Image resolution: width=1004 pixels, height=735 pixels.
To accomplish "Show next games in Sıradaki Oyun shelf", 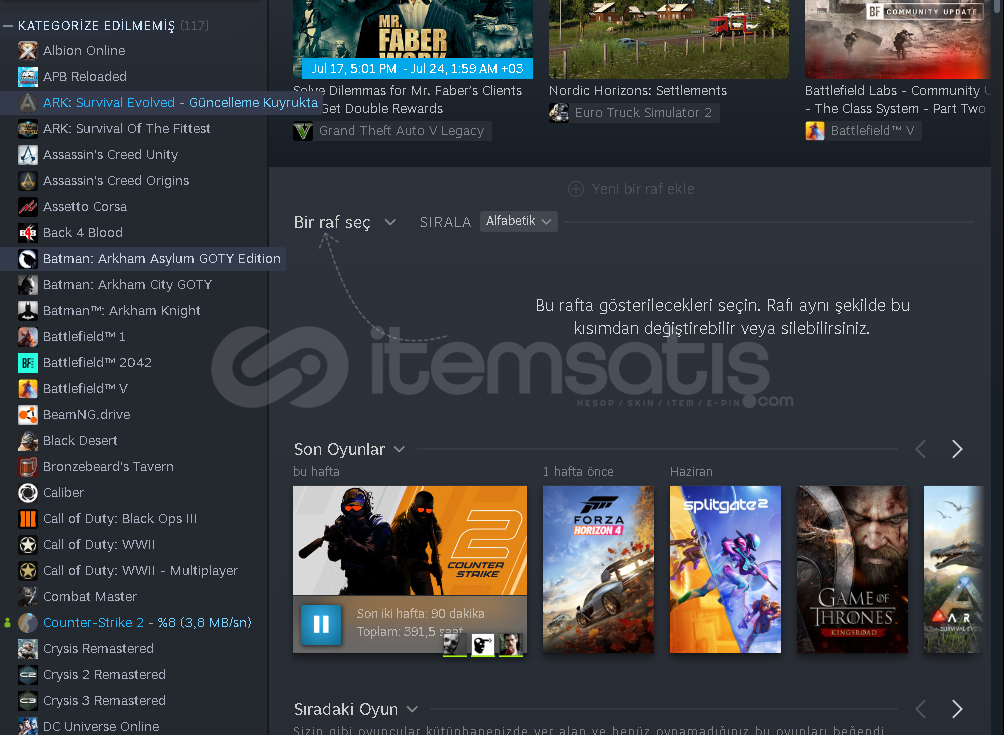I will coord(957,709).
